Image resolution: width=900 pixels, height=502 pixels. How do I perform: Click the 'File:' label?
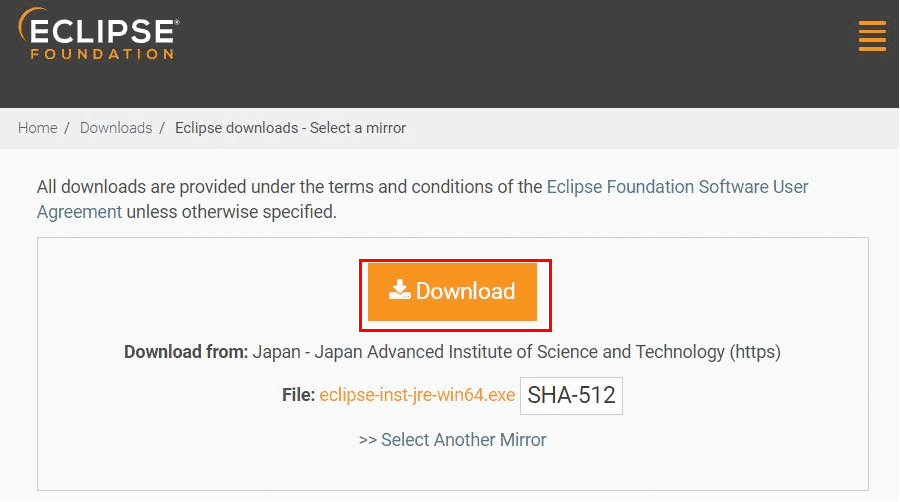coord(299,395)
